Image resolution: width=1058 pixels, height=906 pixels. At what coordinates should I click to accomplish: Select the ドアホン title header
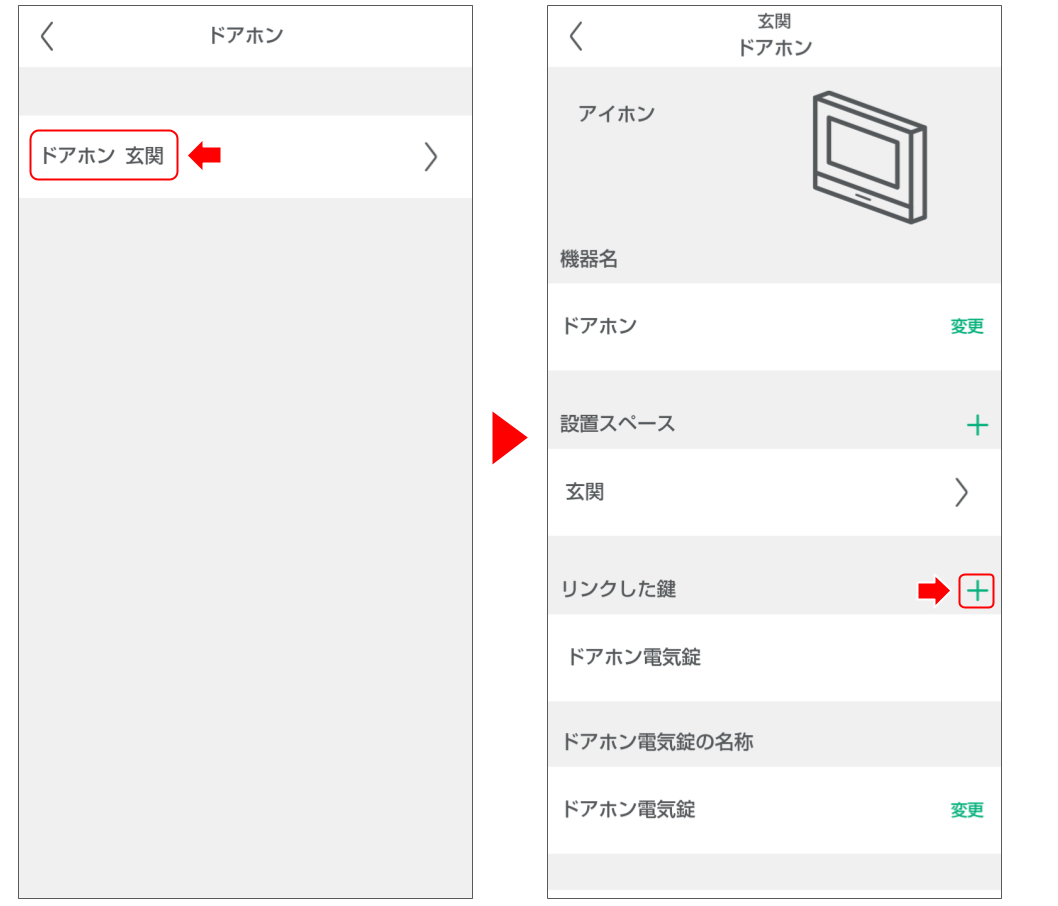pos(245,33)
